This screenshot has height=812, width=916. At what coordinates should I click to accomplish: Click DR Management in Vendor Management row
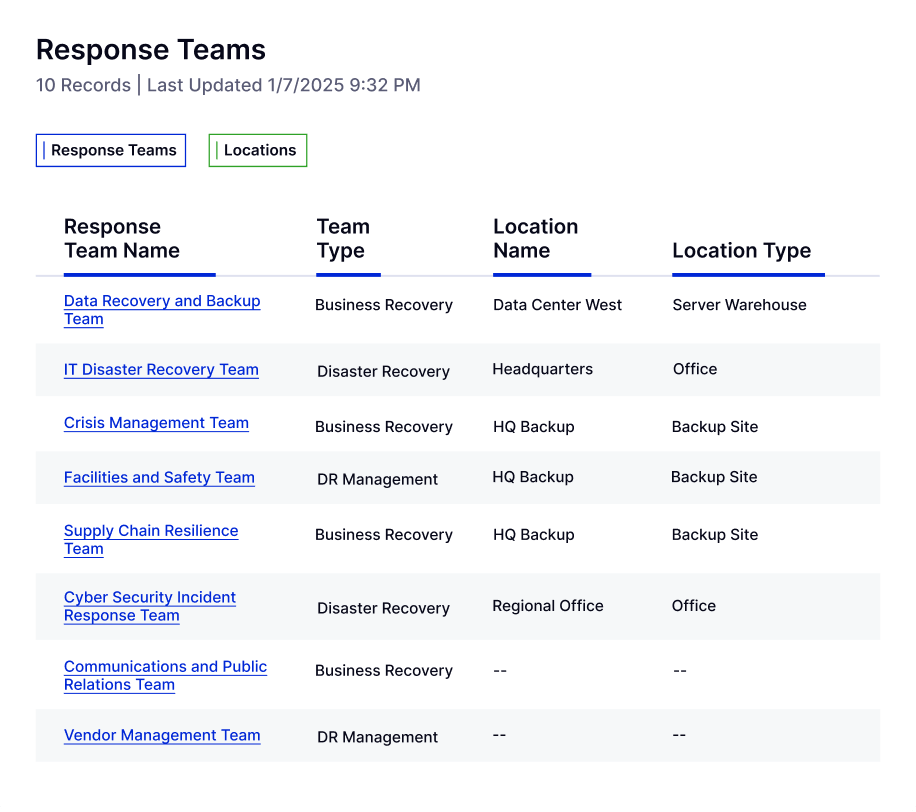coord(377,737)
